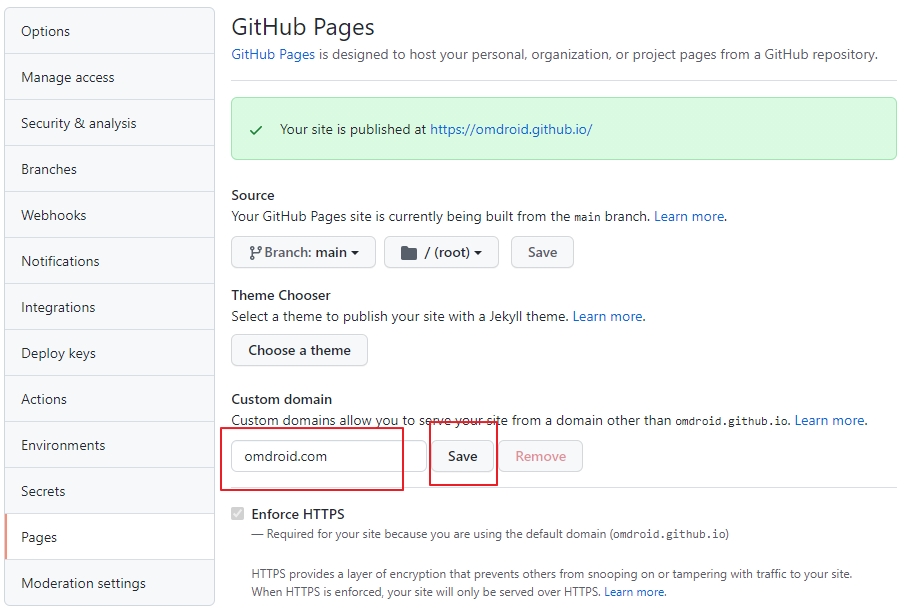906x614 pixels.
Task: Open the Secrets settings page
Action: (x=110, y=491)
